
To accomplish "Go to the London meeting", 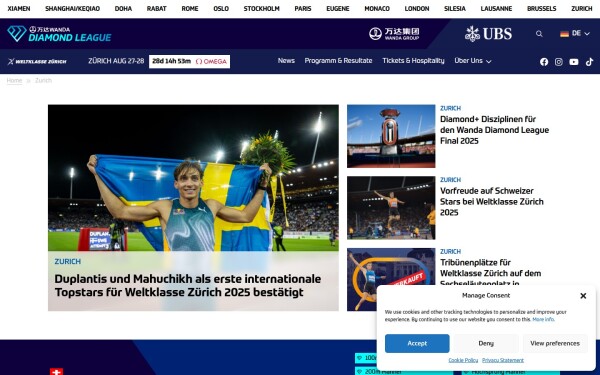I will [x=417, y=8].
